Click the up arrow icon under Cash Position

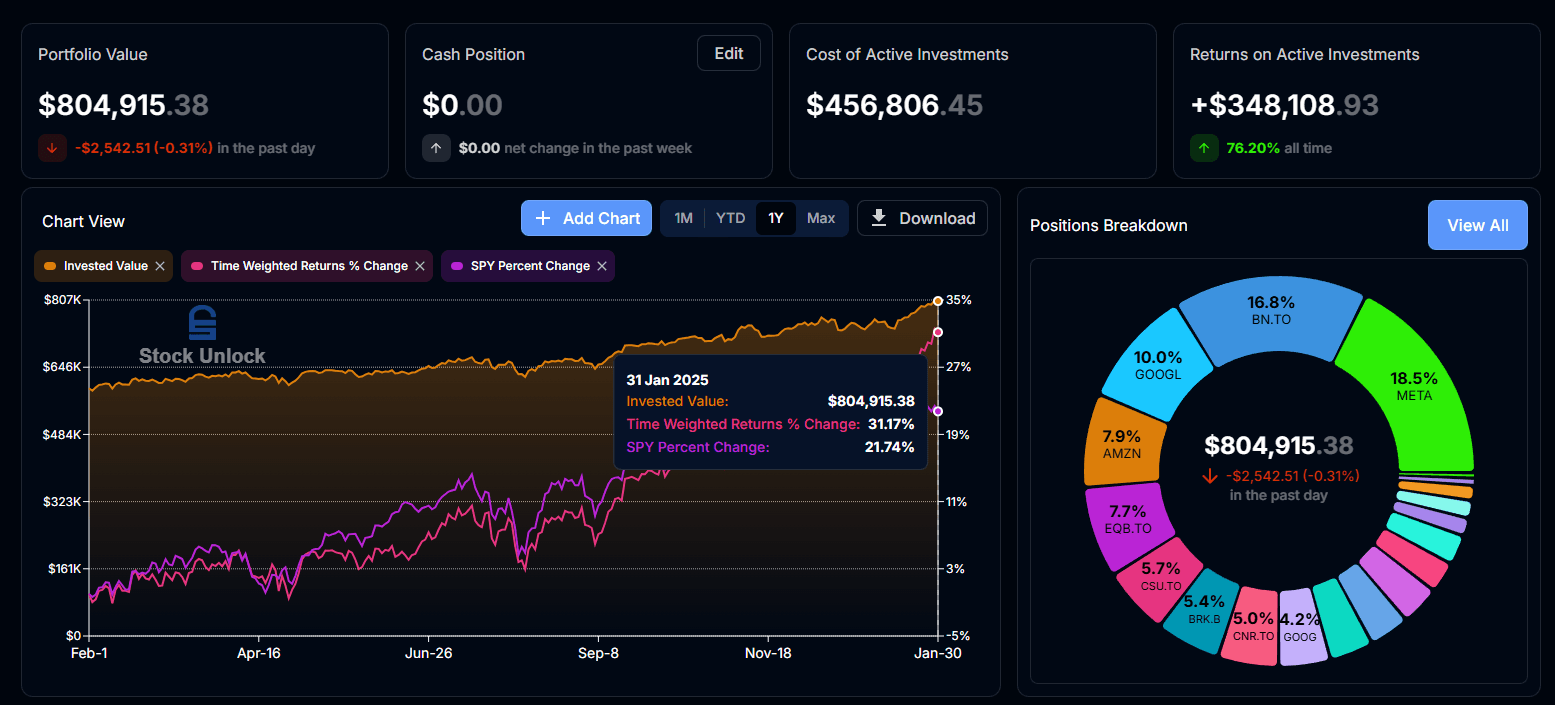pos(436,148)
